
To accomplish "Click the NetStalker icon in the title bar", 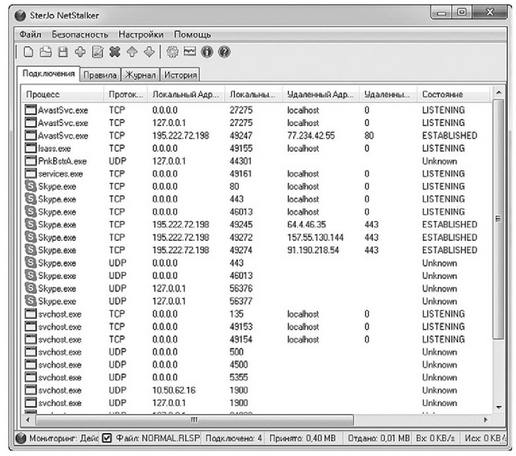I will tap(20, 15).
